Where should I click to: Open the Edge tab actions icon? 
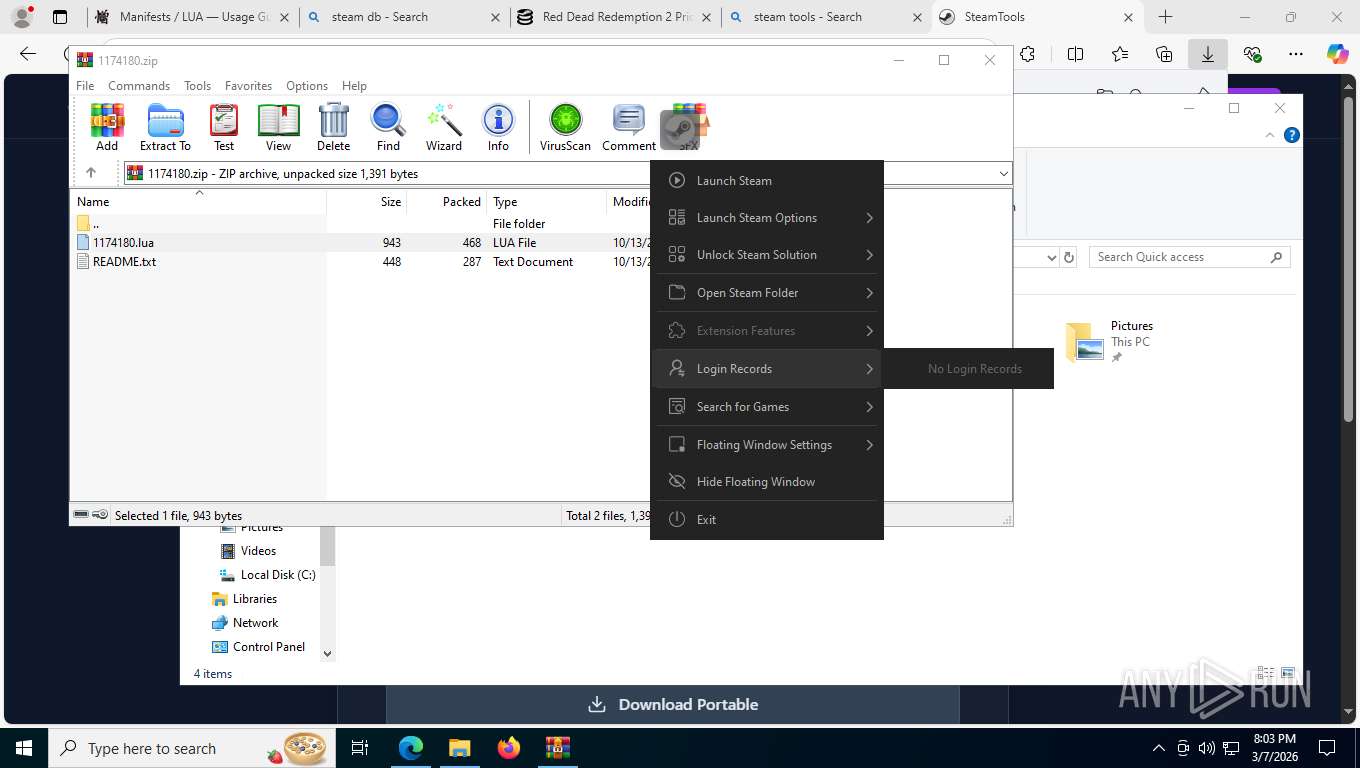pos(60,17)
